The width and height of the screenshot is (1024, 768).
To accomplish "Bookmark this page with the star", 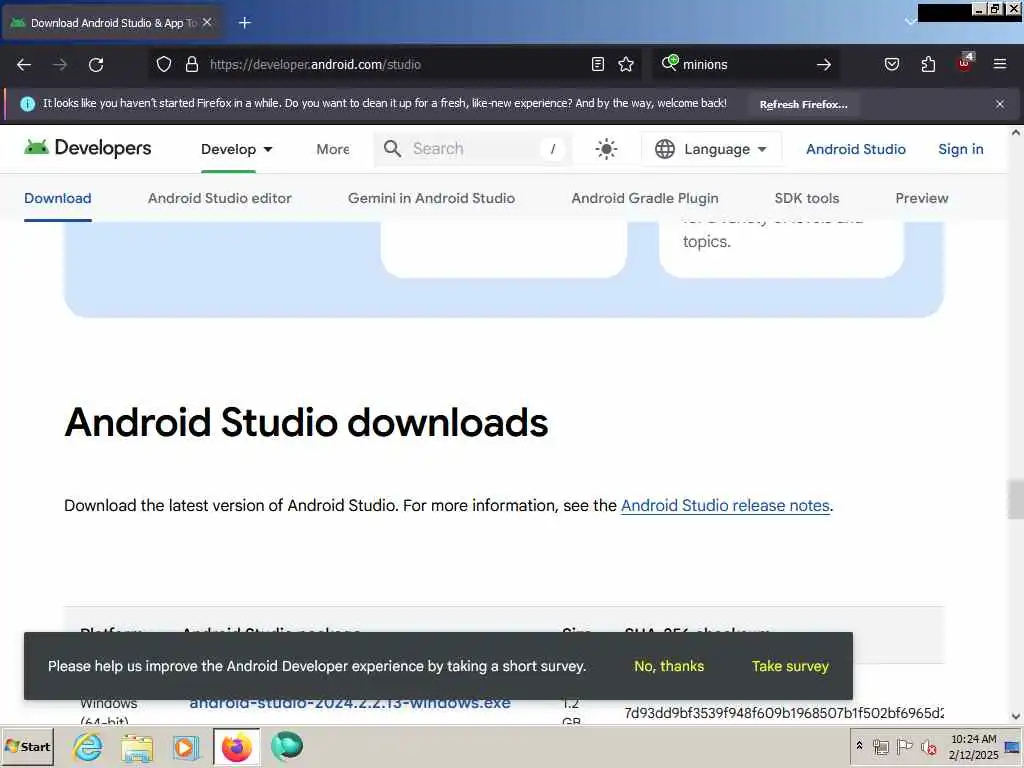I will click(626, 64).
